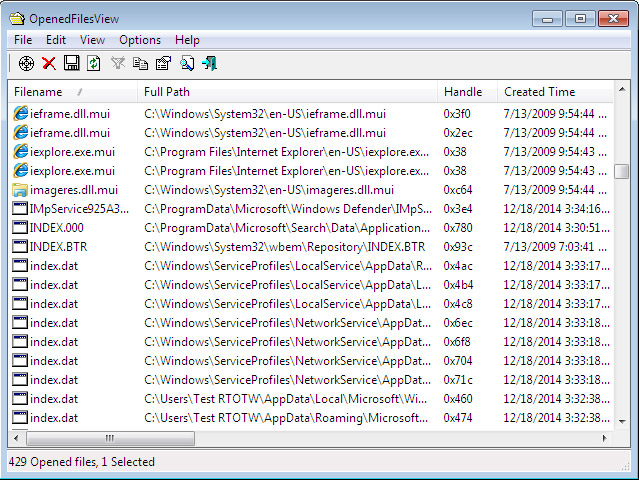The height and width of the screenshot is (480, 639).
Task: Click file icon of index.dat handle 0x4ac
Action: click(x=20, y=266)
